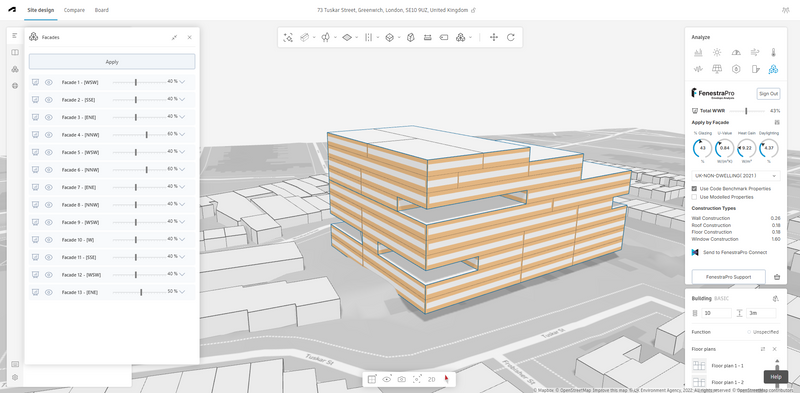Open the dropdown arrow beside the building tool
This screenshot has width=800, height=393.
point(314,37)
